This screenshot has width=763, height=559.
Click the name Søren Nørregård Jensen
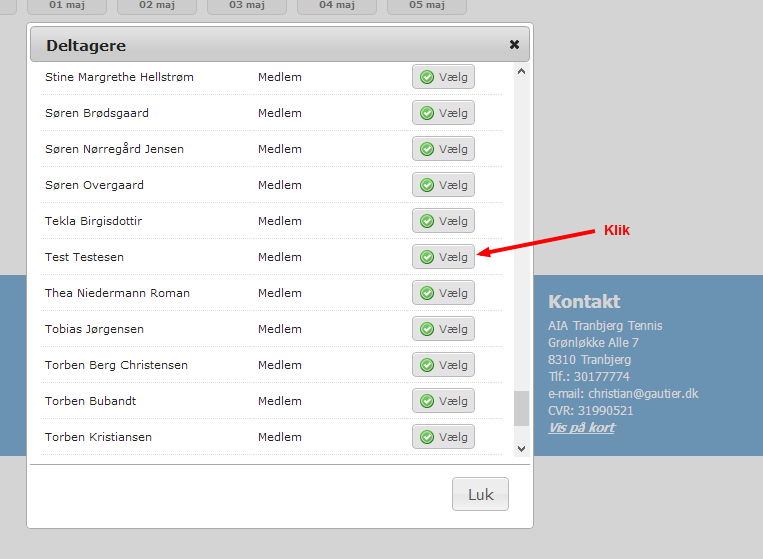tap(114, 149)
